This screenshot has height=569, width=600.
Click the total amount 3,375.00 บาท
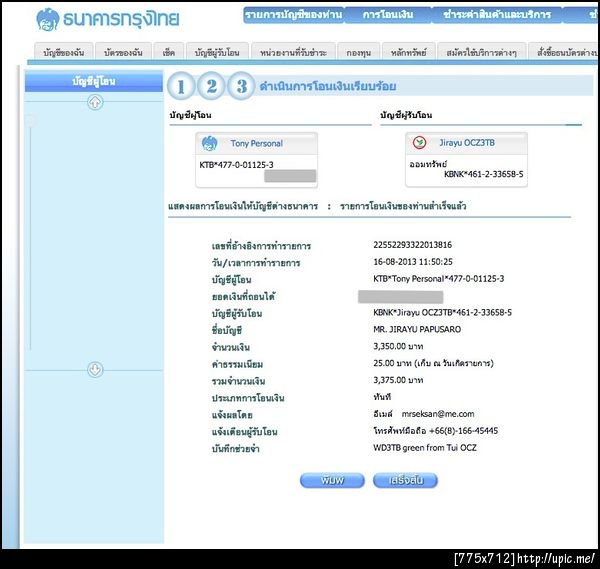(398, 380)
